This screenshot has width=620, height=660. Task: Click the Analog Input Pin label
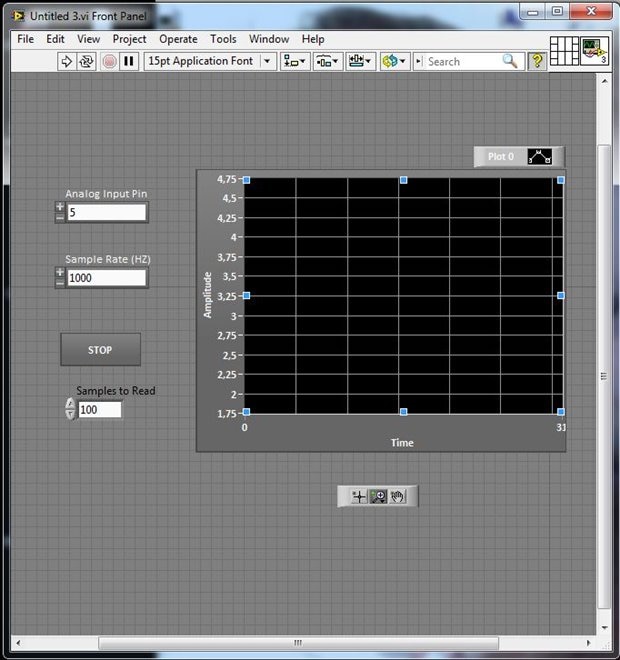point(106,194)
